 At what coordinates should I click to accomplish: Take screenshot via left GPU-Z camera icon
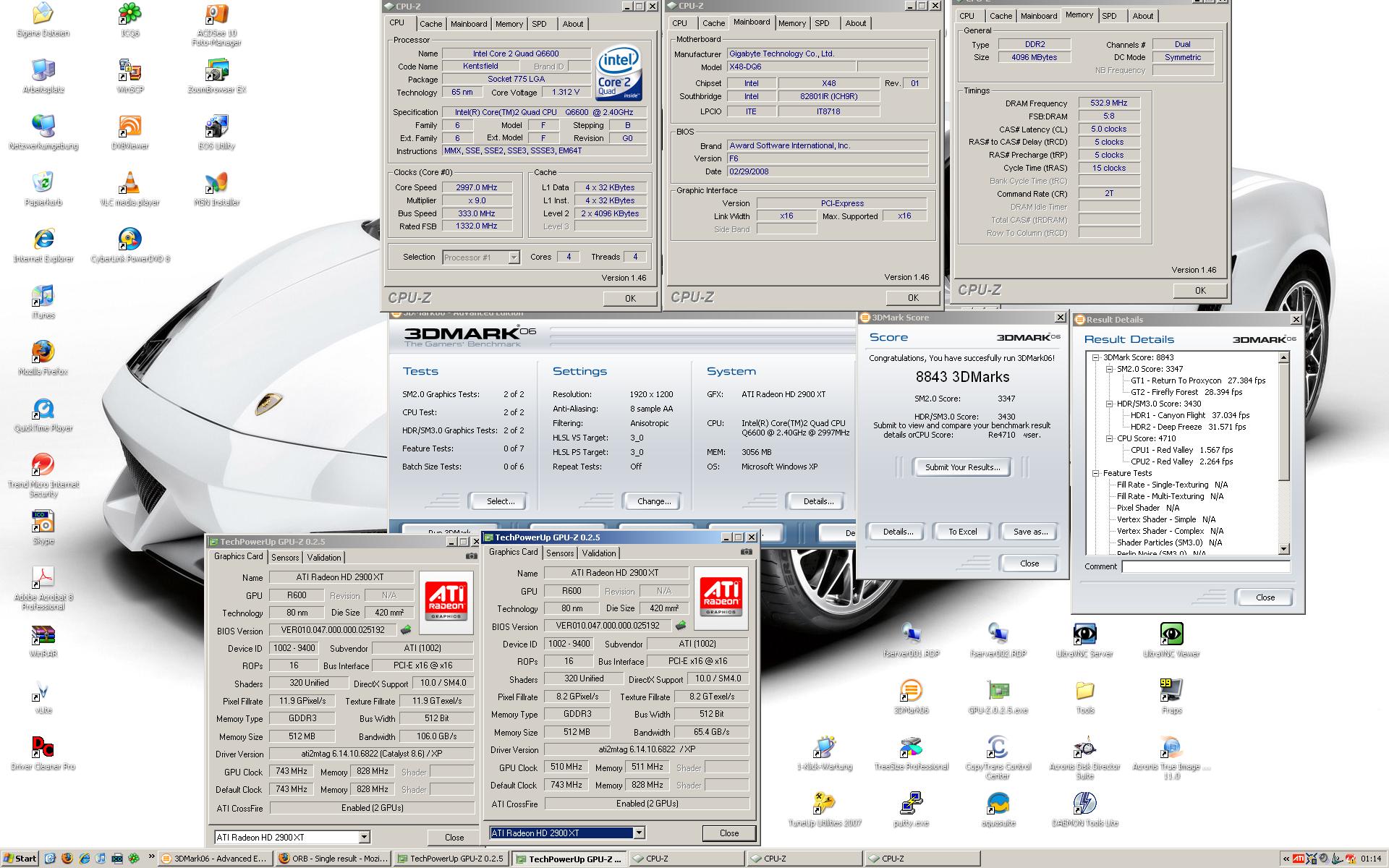471,556
